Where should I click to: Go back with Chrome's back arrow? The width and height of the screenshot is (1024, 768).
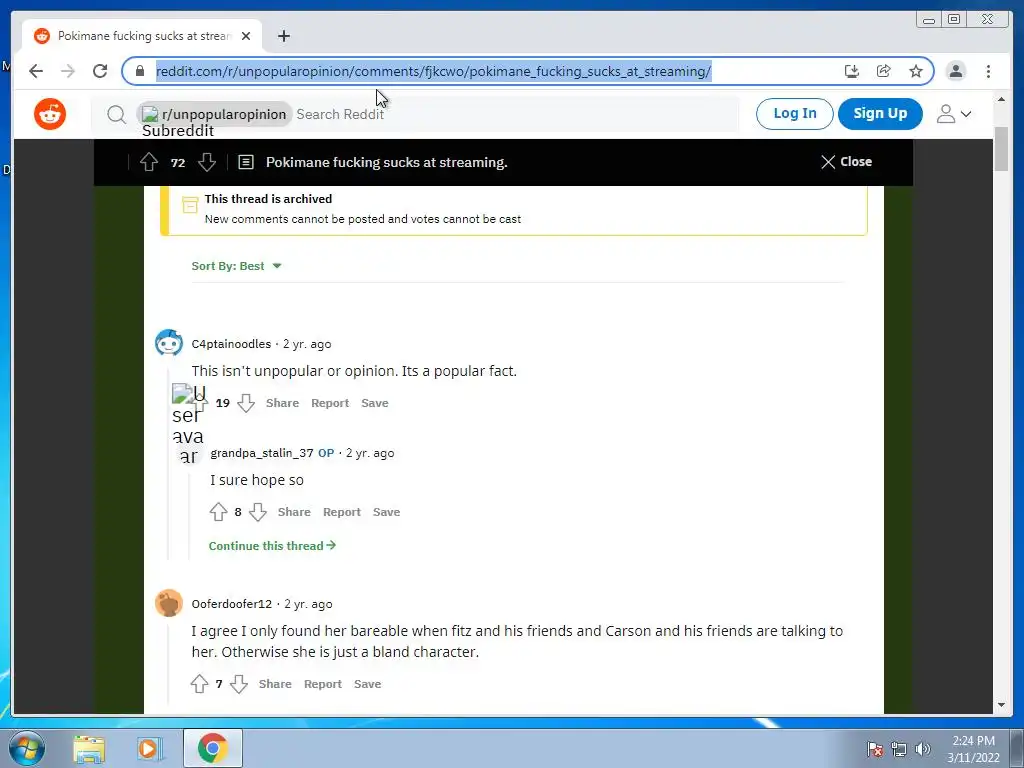(36, 71)
